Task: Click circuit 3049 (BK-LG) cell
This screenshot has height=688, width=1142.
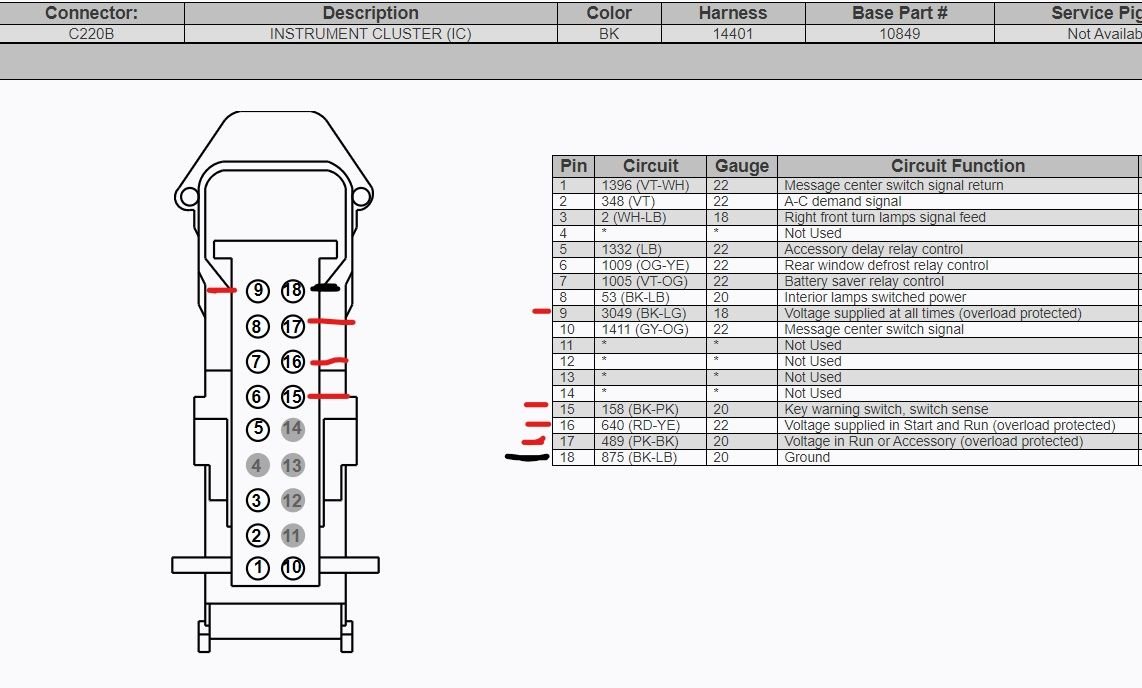Action: [649, 313]
